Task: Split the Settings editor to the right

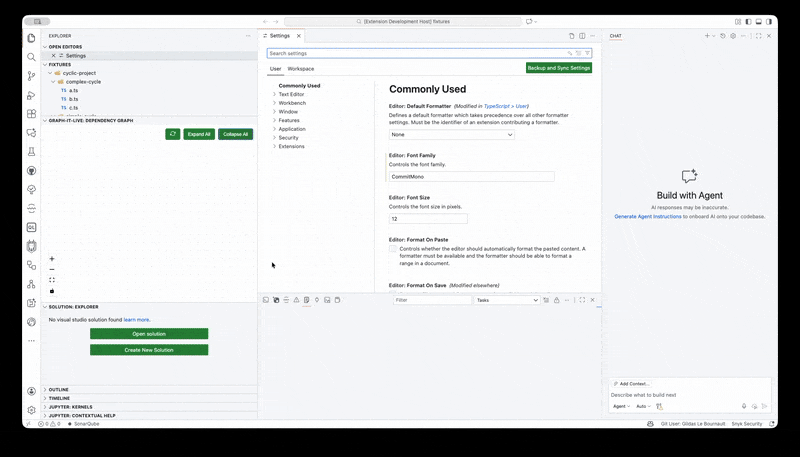Action: click(x=582, y=36)
